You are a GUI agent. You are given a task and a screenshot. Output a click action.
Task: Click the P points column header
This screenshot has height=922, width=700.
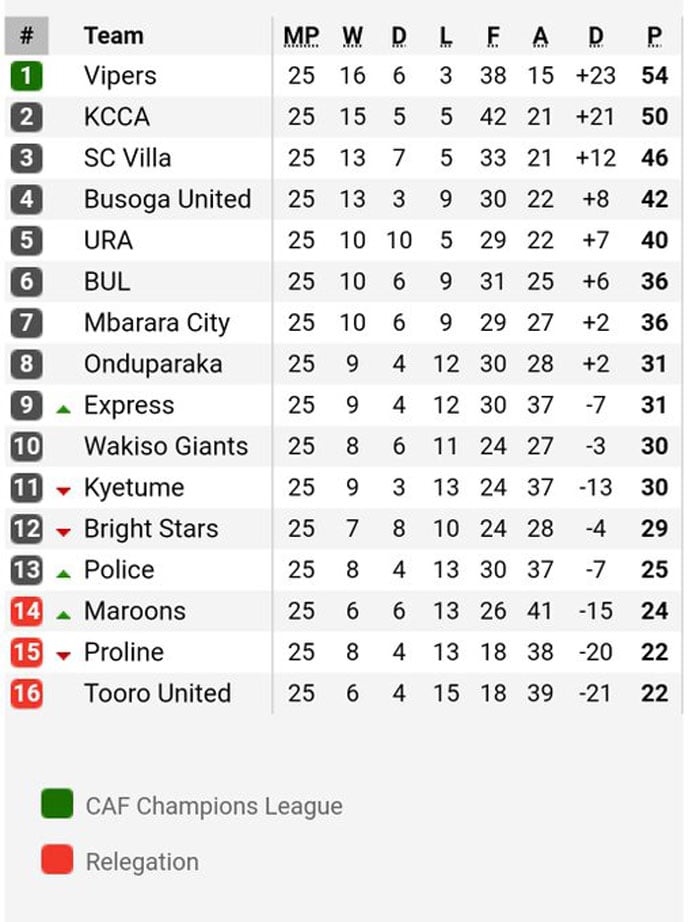coord(654,36)
